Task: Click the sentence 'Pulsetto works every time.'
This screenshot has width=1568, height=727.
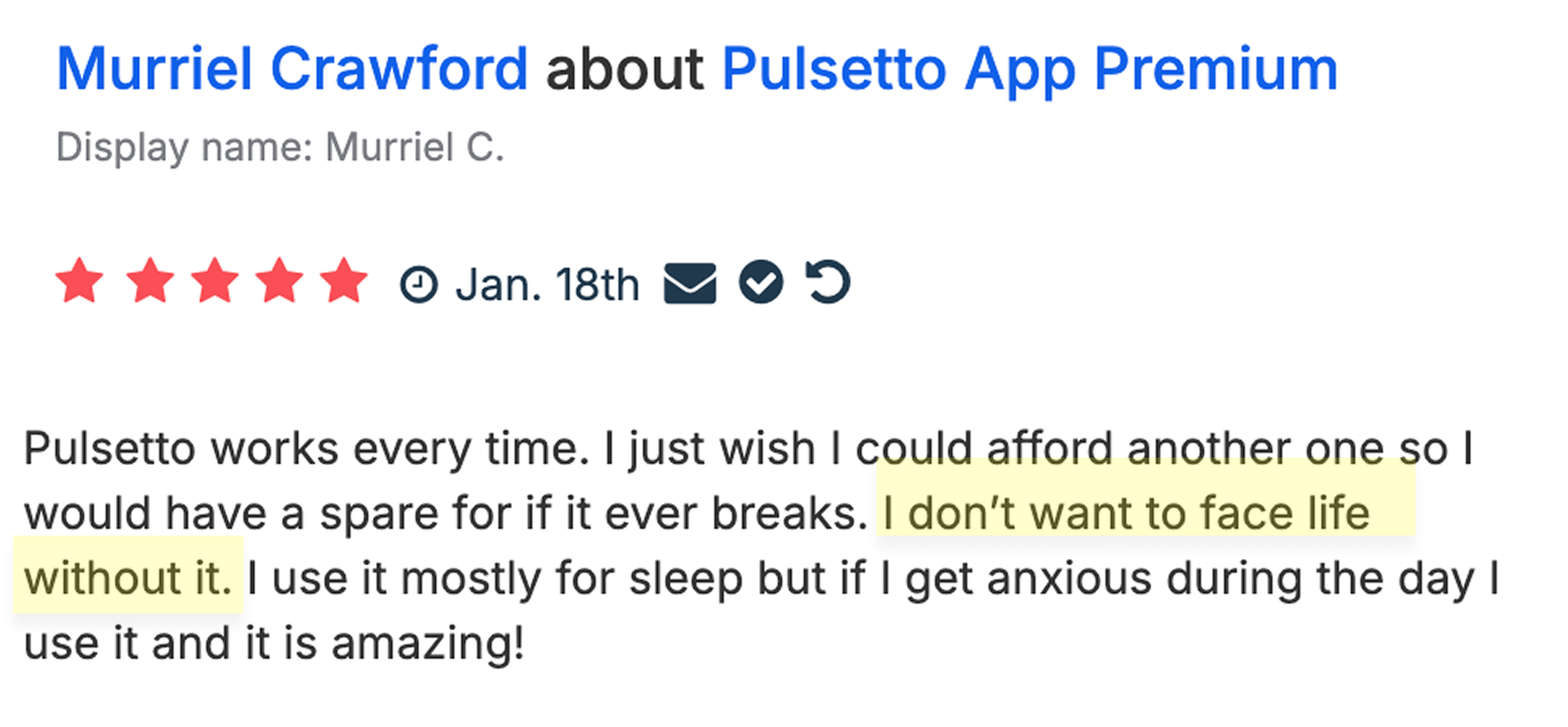Action: 307,449
